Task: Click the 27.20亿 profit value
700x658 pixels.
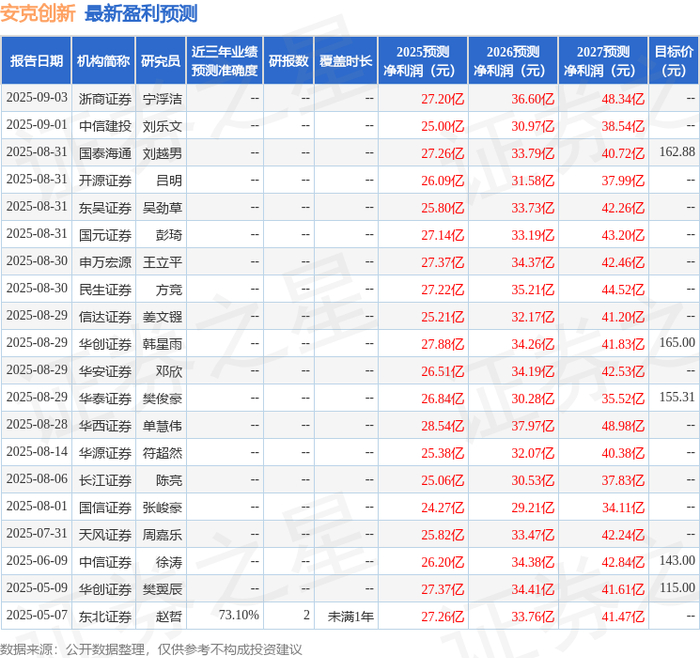Action: tap(442, 99)
